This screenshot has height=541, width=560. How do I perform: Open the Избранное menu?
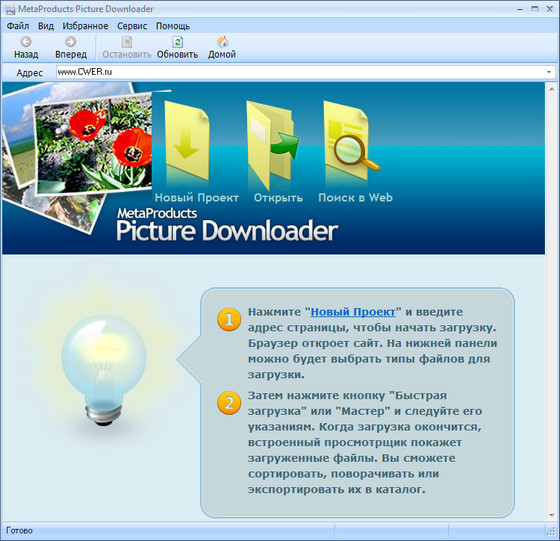(85, 26)
